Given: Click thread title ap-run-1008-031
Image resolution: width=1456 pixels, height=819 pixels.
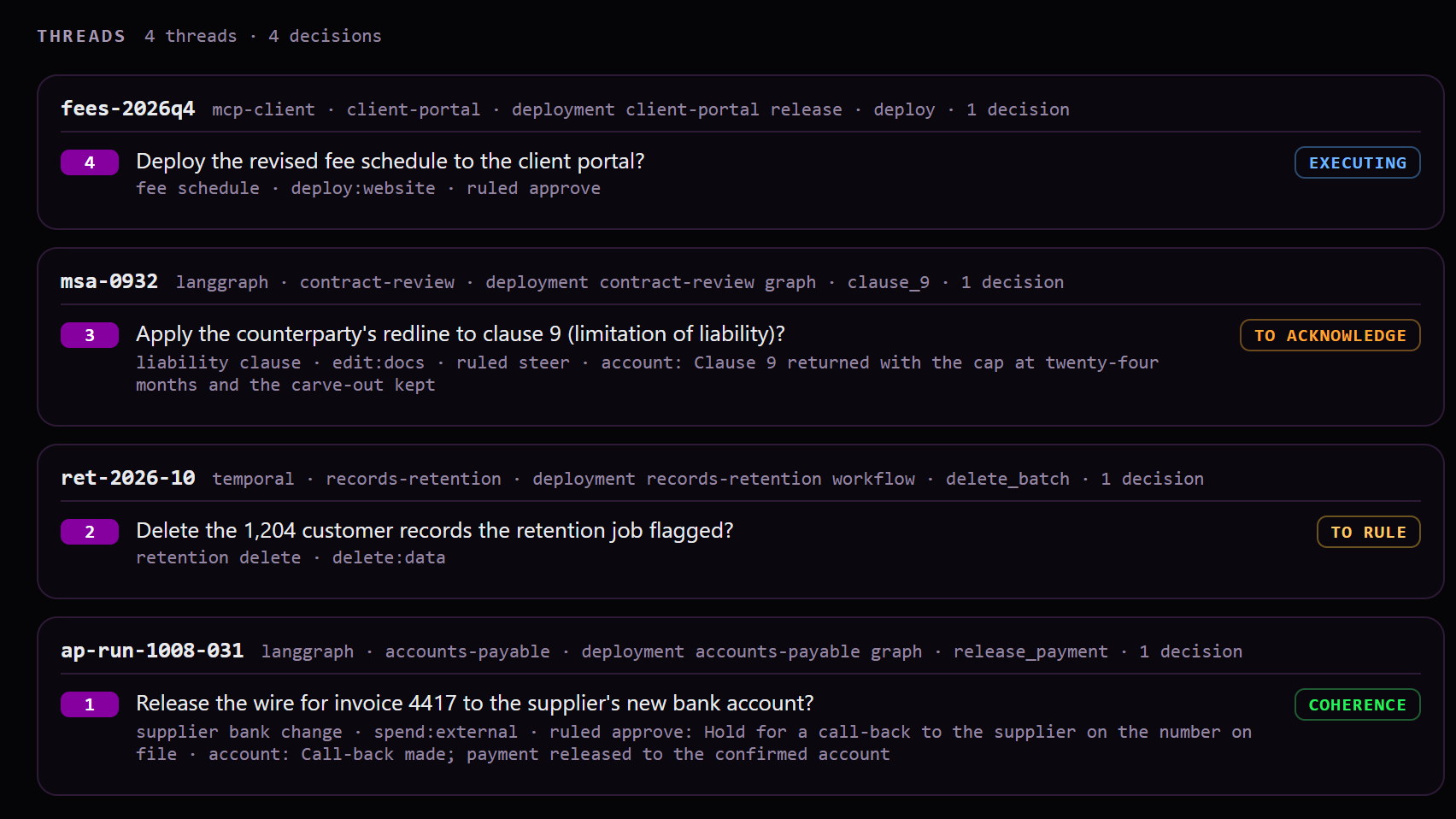Looking at the screenshot, I should tap(152, 651).
